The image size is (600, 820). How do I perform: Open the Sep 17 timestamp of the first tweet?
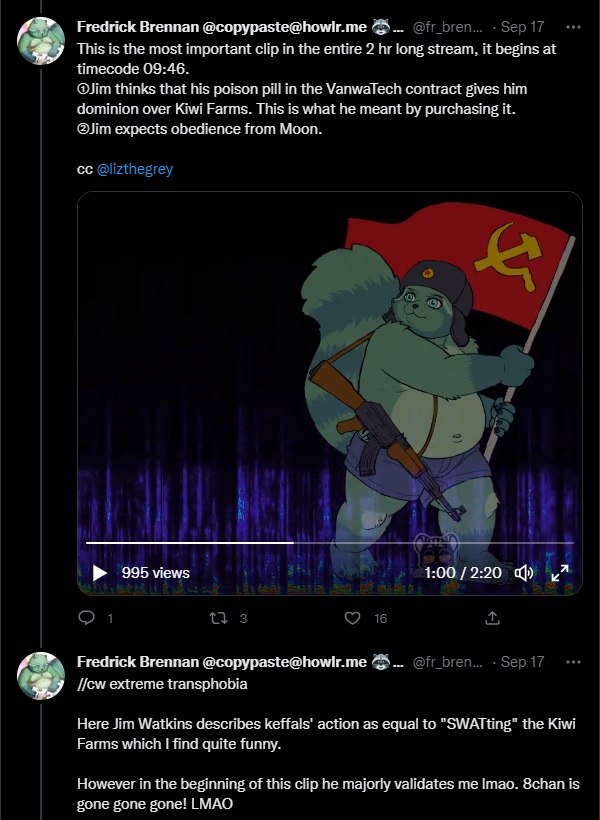pyautogui.click(x=522, y=27)
